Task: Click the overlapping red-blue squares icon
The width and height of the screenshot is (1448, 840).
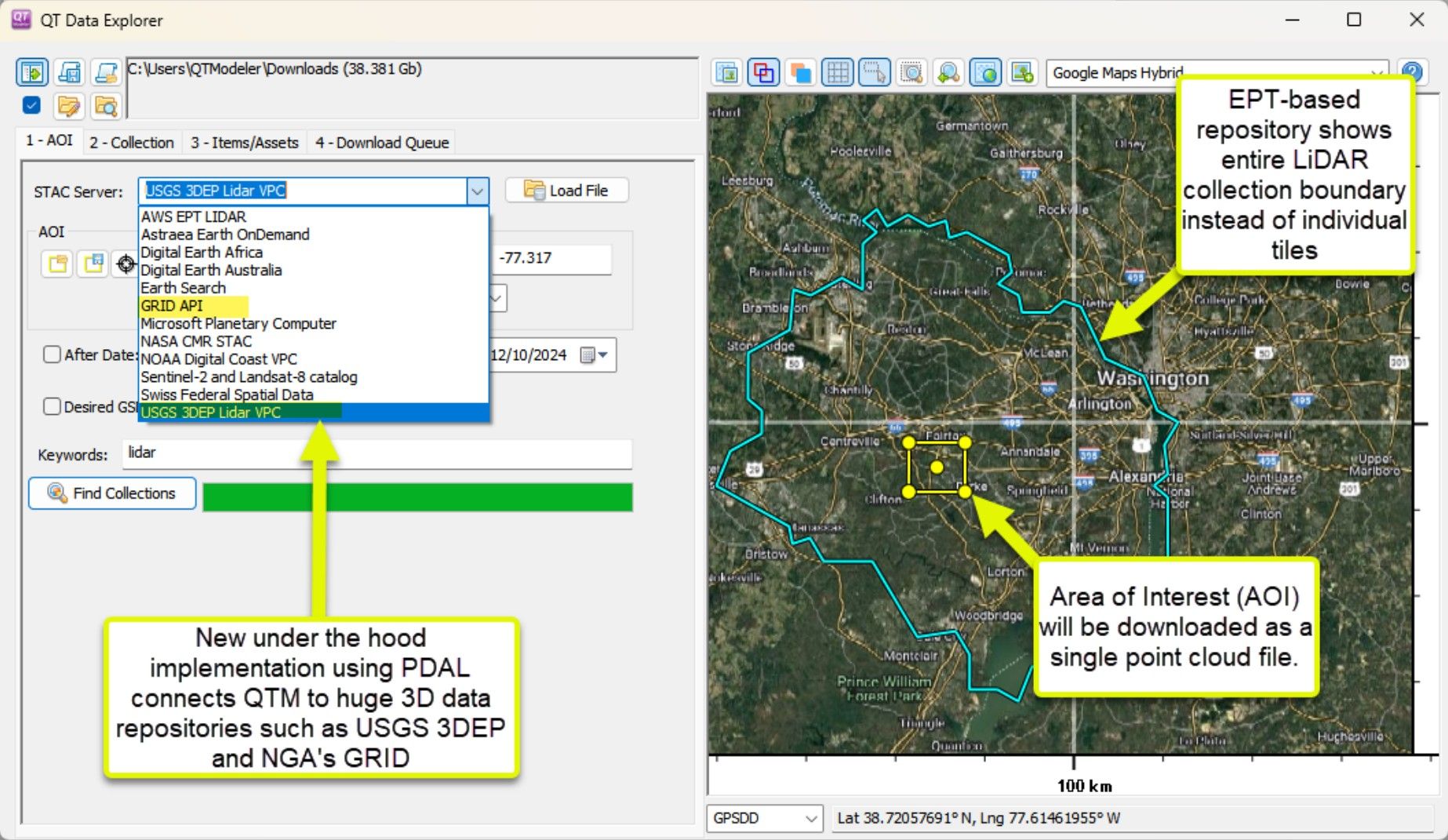Action: point(763,73)
